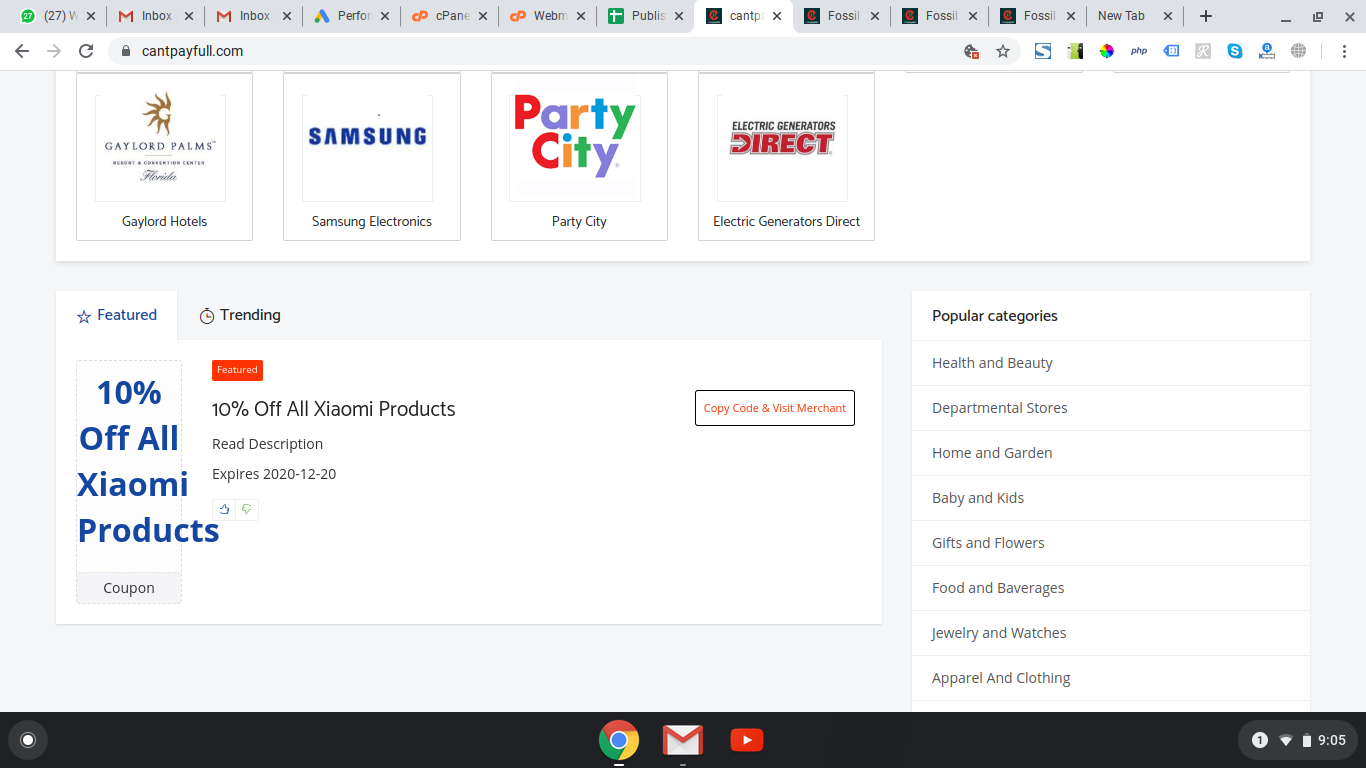Click the Chrome icon on the shelf
Screen dimensions: 1366x768
point(619,740)
